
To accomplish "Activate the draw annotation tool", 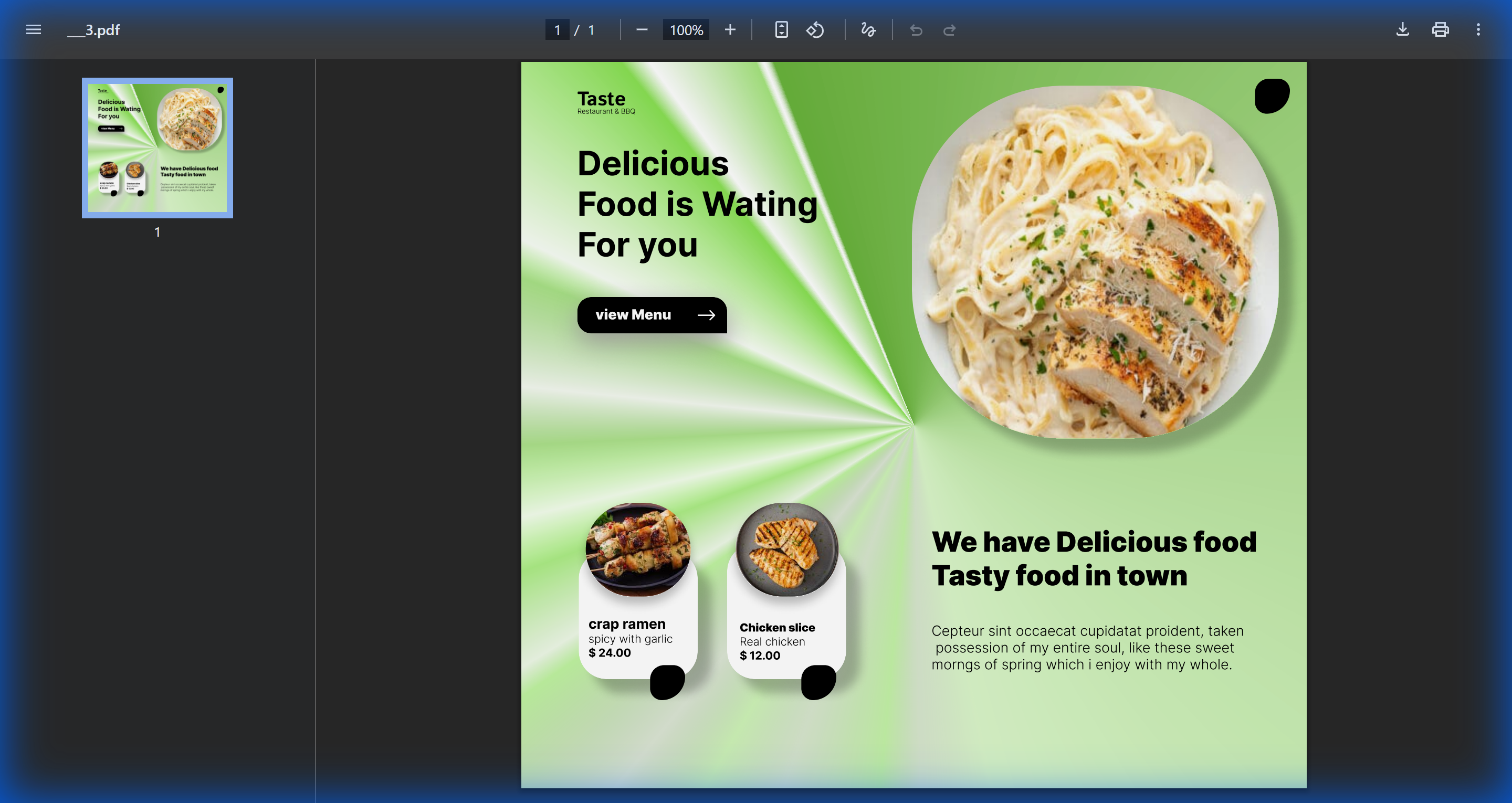I will tap(868, 29).
